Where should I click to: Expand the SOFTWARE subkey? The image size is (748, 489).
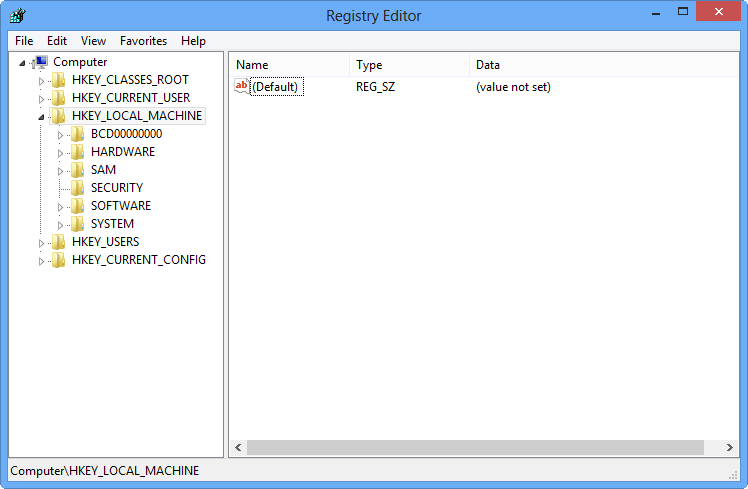tap(60, 208)
